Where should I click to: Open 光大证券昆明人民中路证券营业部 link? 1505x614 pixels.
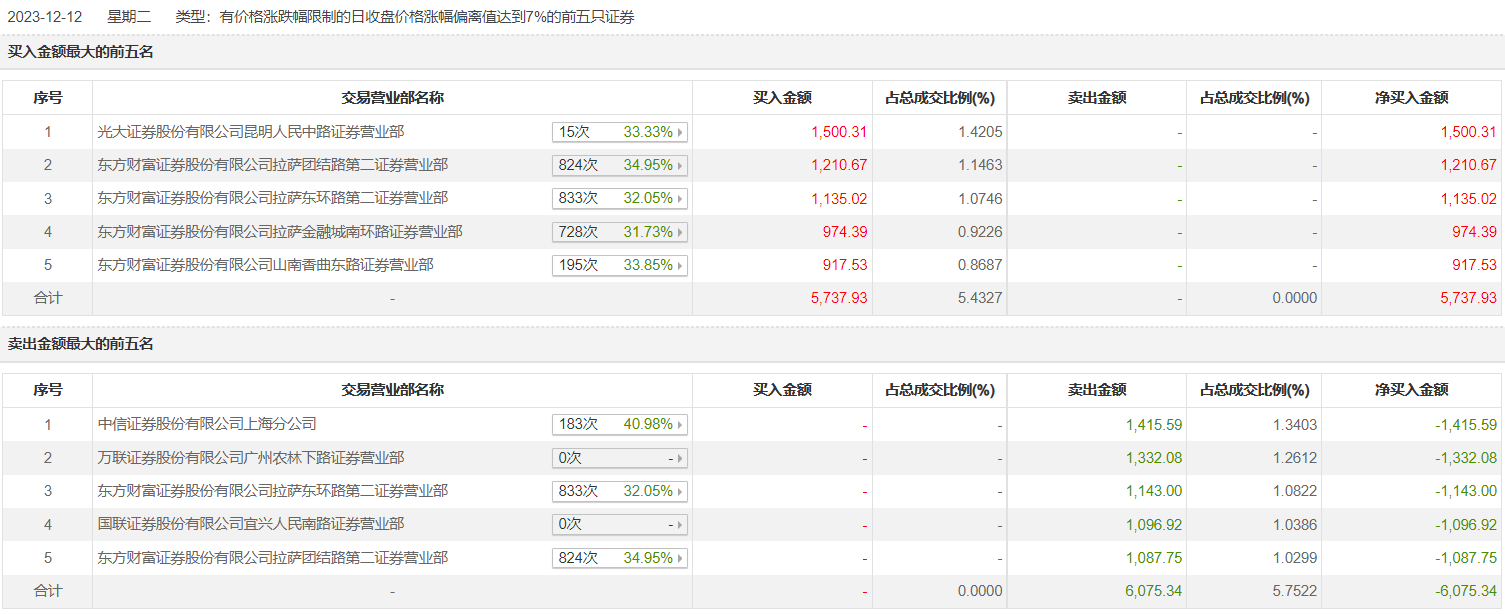[251, 132]
